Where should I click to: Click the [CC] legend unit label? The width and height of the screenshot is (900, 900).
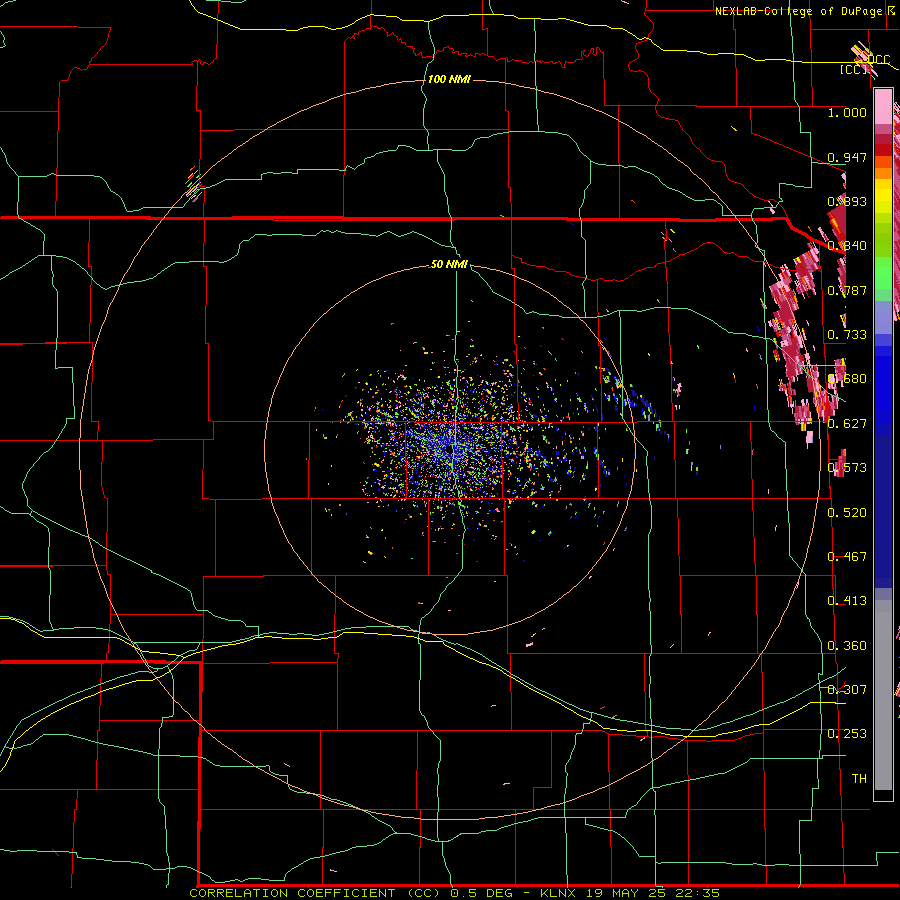coord(853,69)
